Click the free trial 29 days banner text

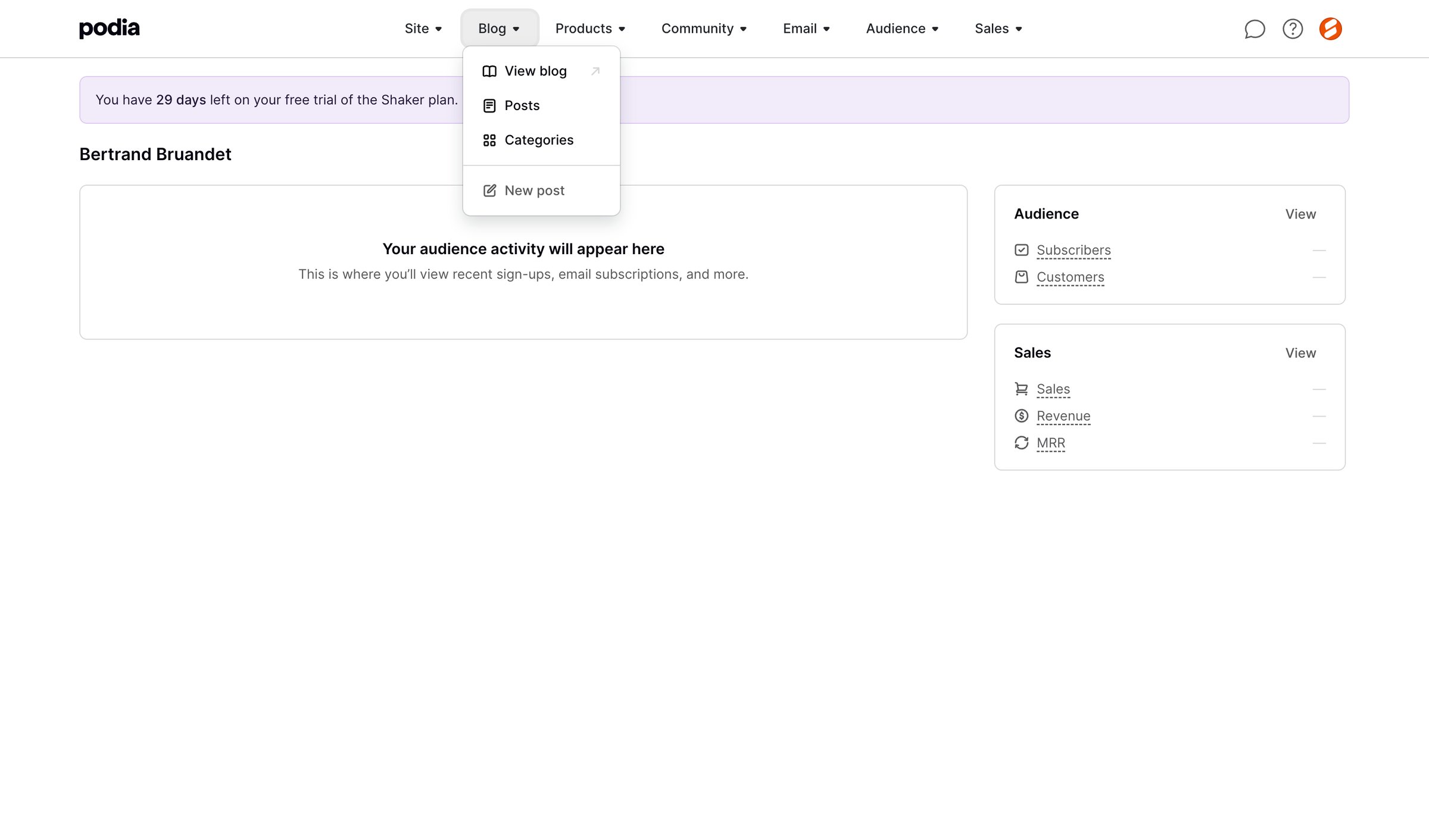[277, 100]
